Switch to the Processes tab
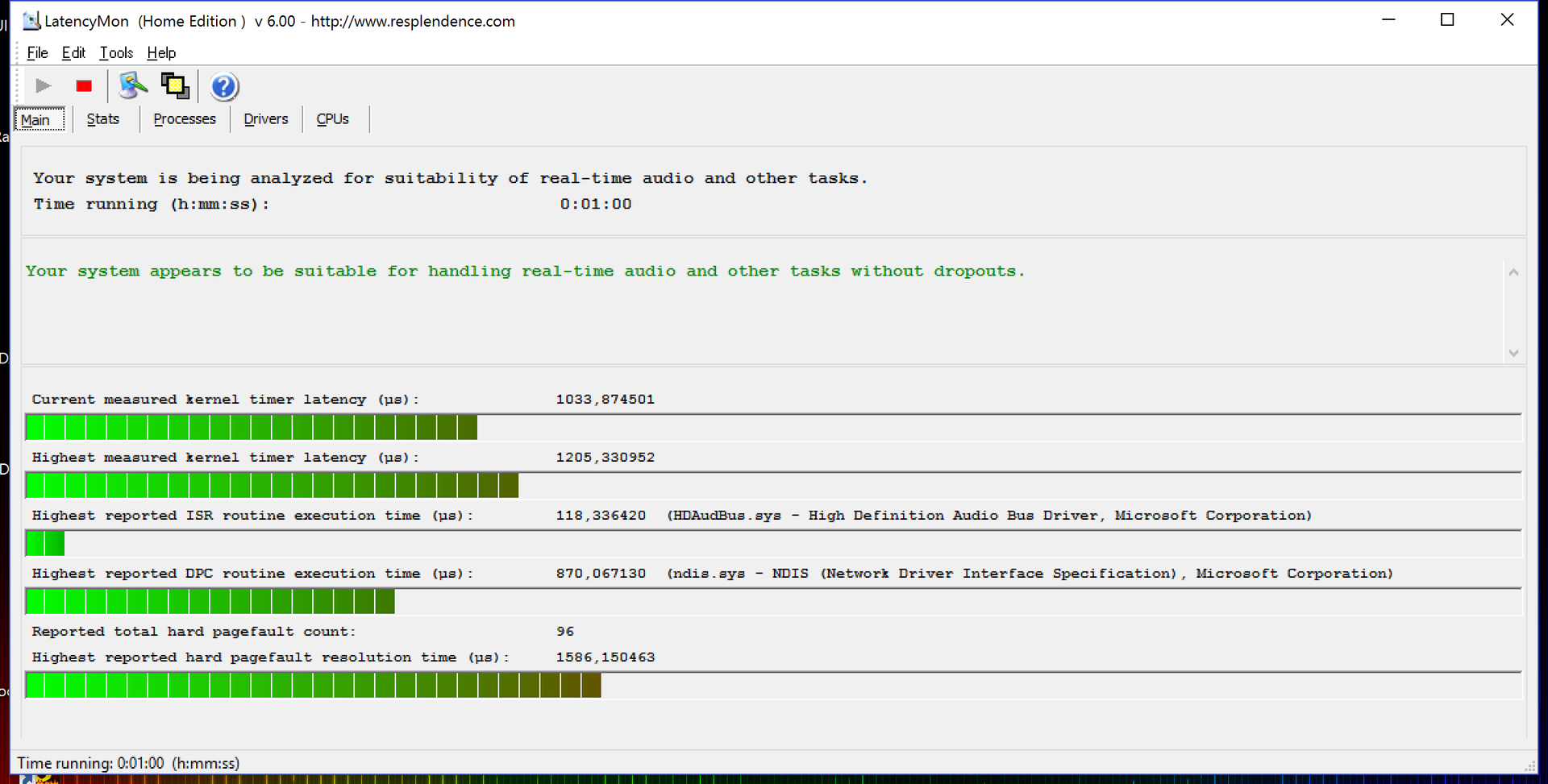 [x=185, y=119]
